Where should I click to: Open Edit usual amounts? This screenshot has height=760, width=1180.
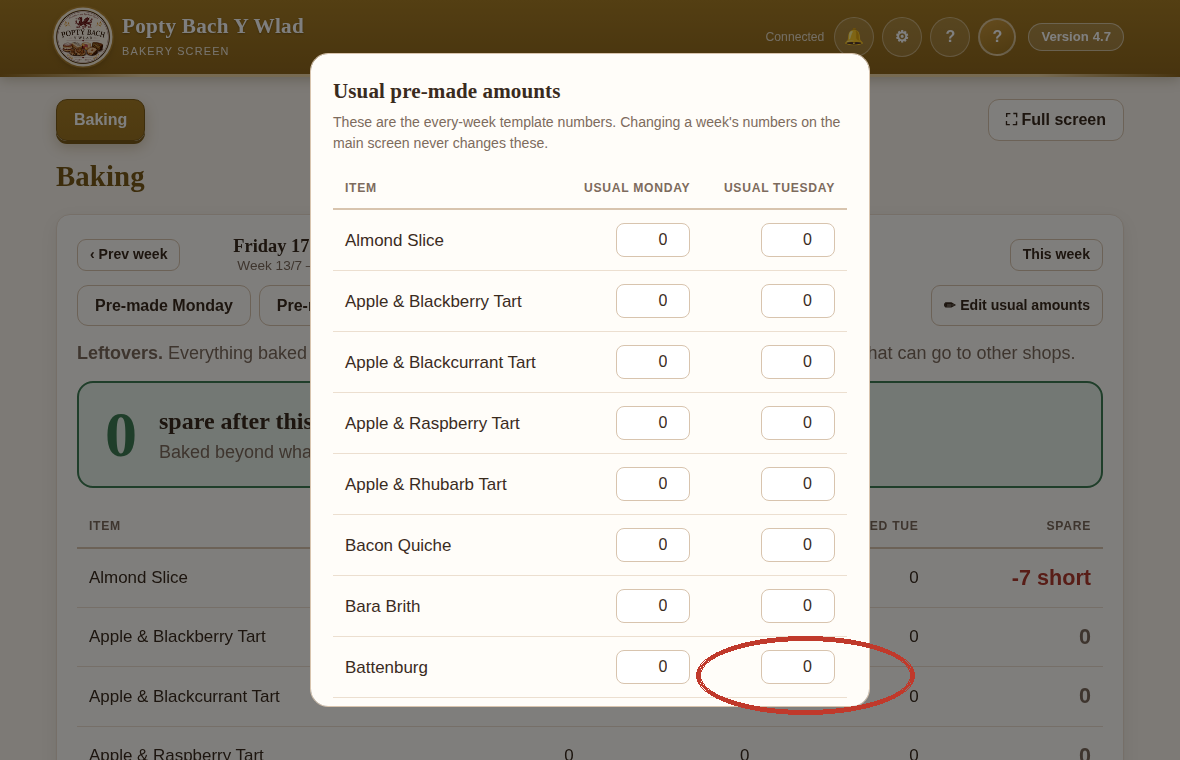click(x=1017, y=306)
